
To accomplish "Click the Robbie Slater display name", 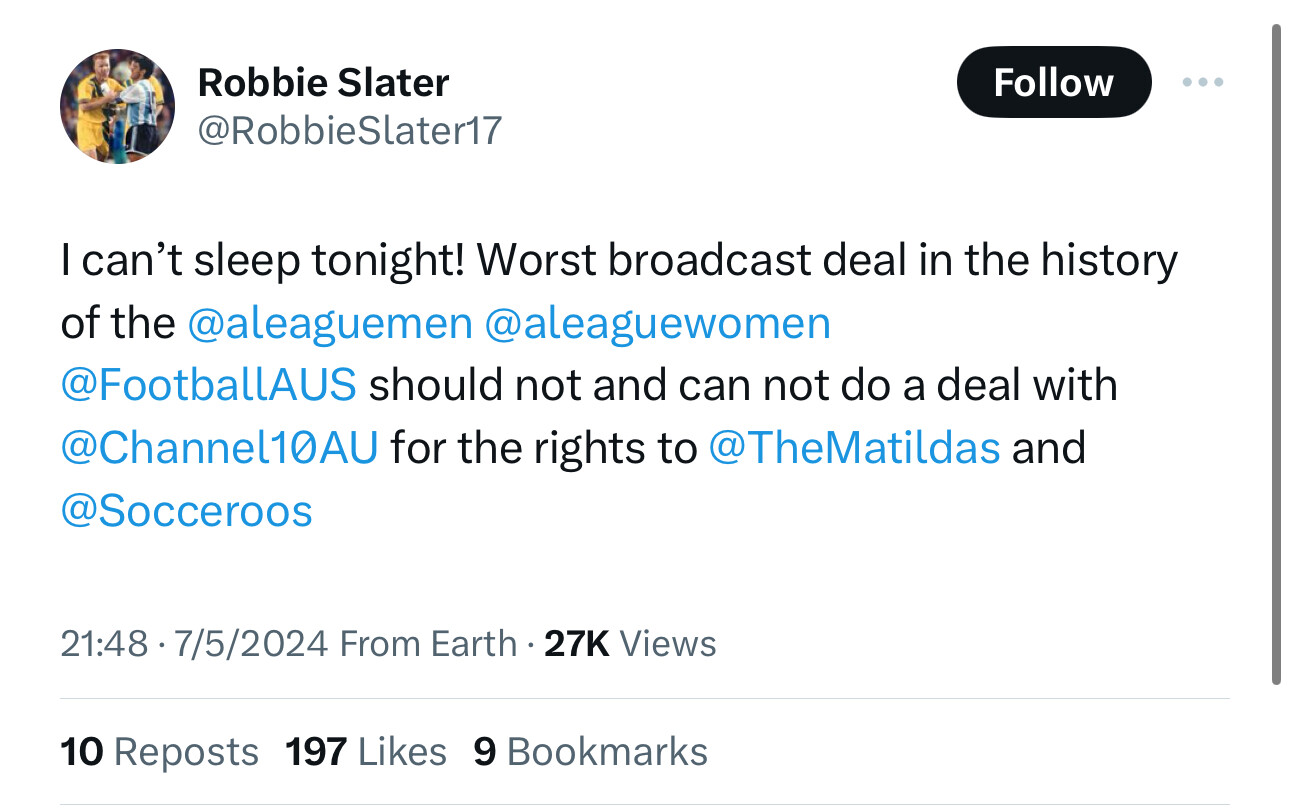I will click(x=323, y=82).
